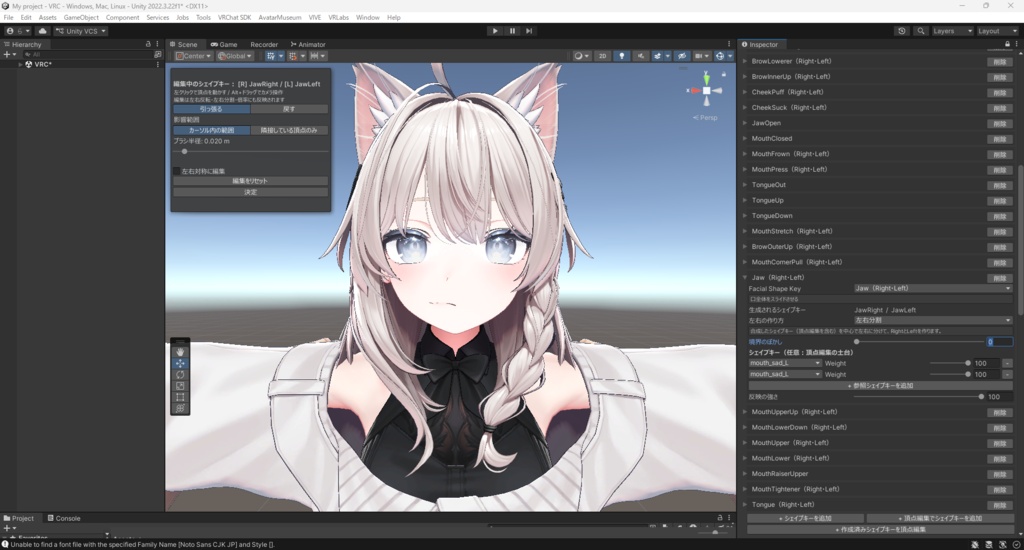The height and width of the screenshot is (550, 1024).
Task: Open the Global rotation dropdown
Action: pos(234,56)
